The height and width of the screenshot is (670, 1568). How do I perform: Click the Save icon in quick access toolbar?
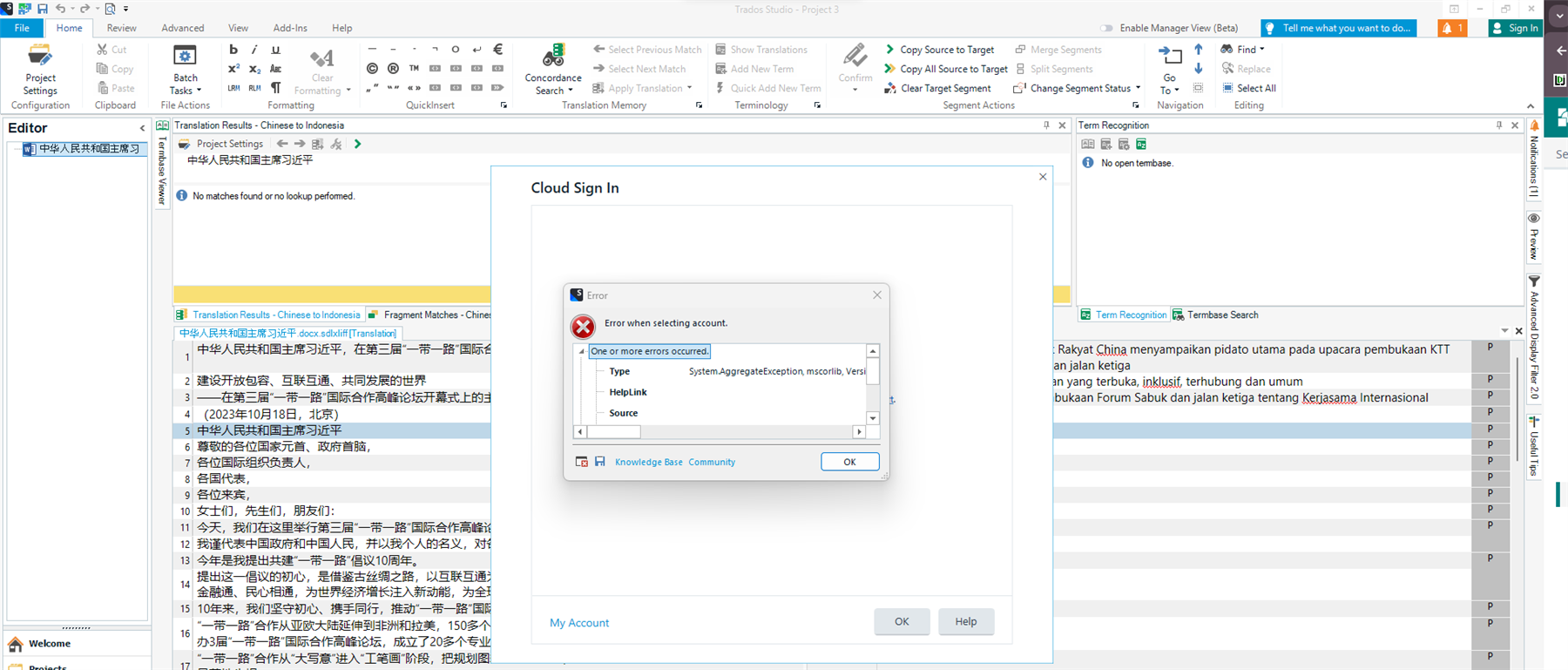click(43, 9)
